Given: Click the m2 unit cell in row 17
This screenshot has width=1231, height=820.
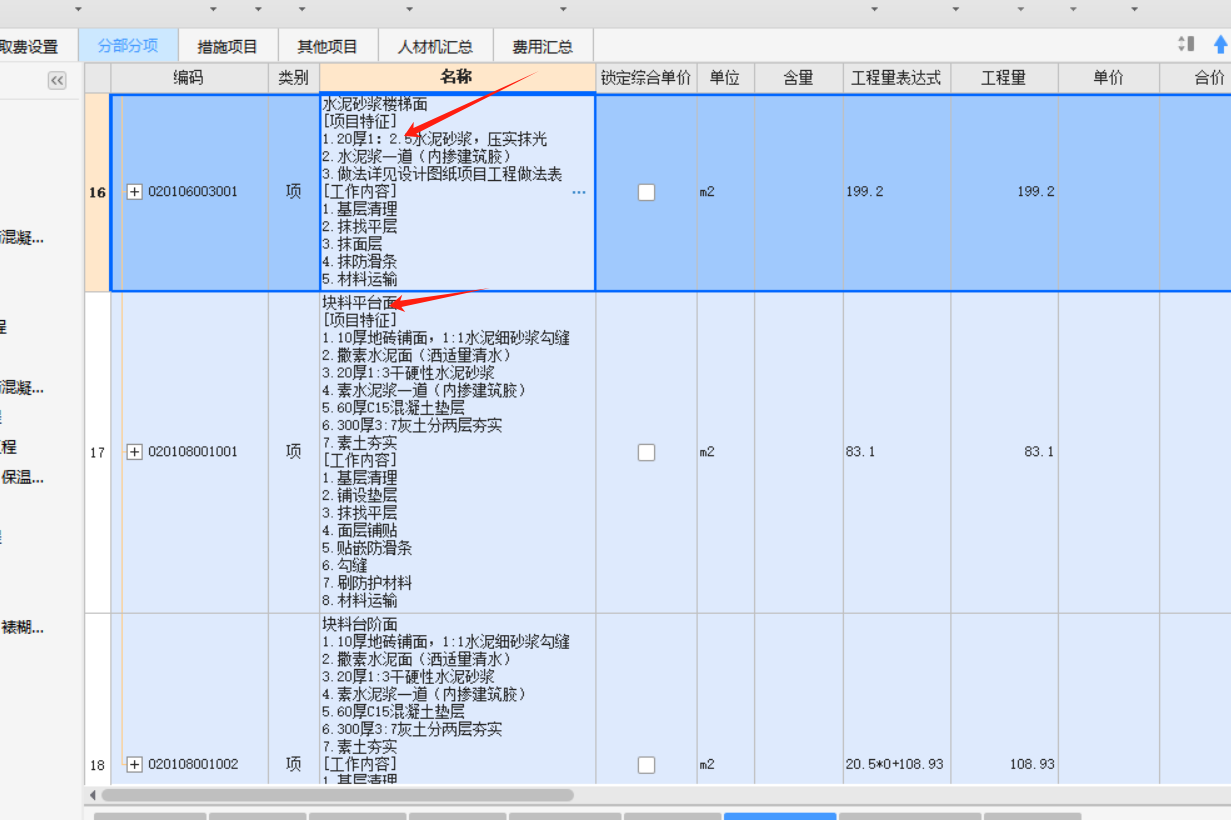Looking at the screenshot, I should click(x=725, y=452).
